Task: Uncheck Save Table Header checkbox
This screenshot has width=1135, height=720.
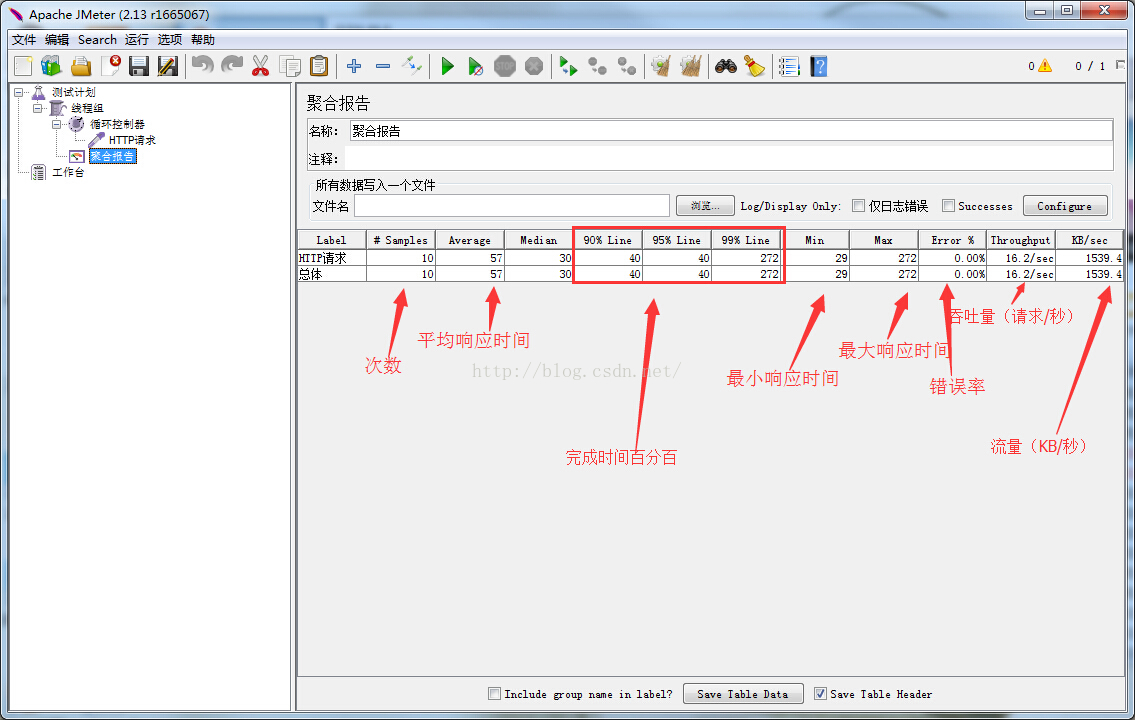Action: tap(820, 693)
